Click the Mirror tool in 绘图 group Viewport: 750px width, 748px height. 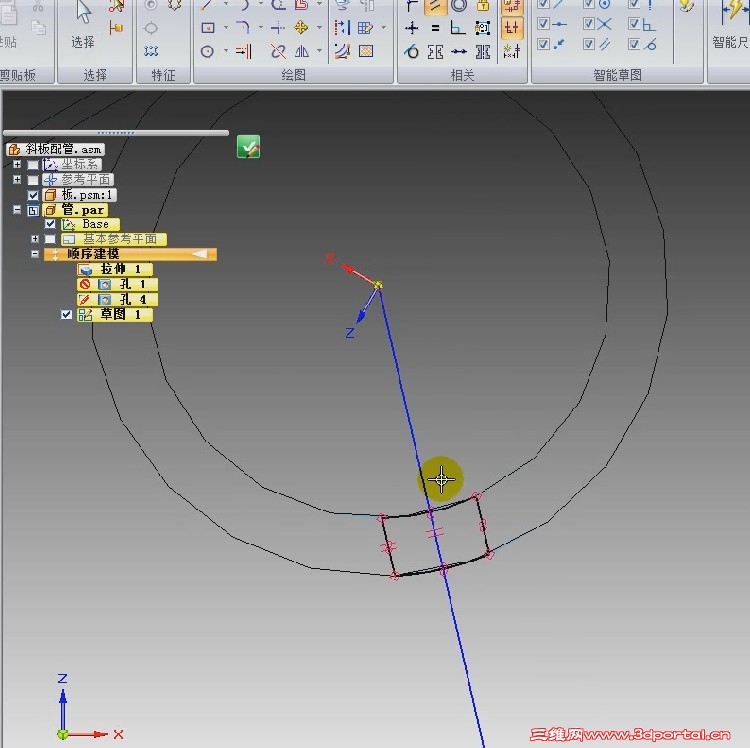click(302, 51)
